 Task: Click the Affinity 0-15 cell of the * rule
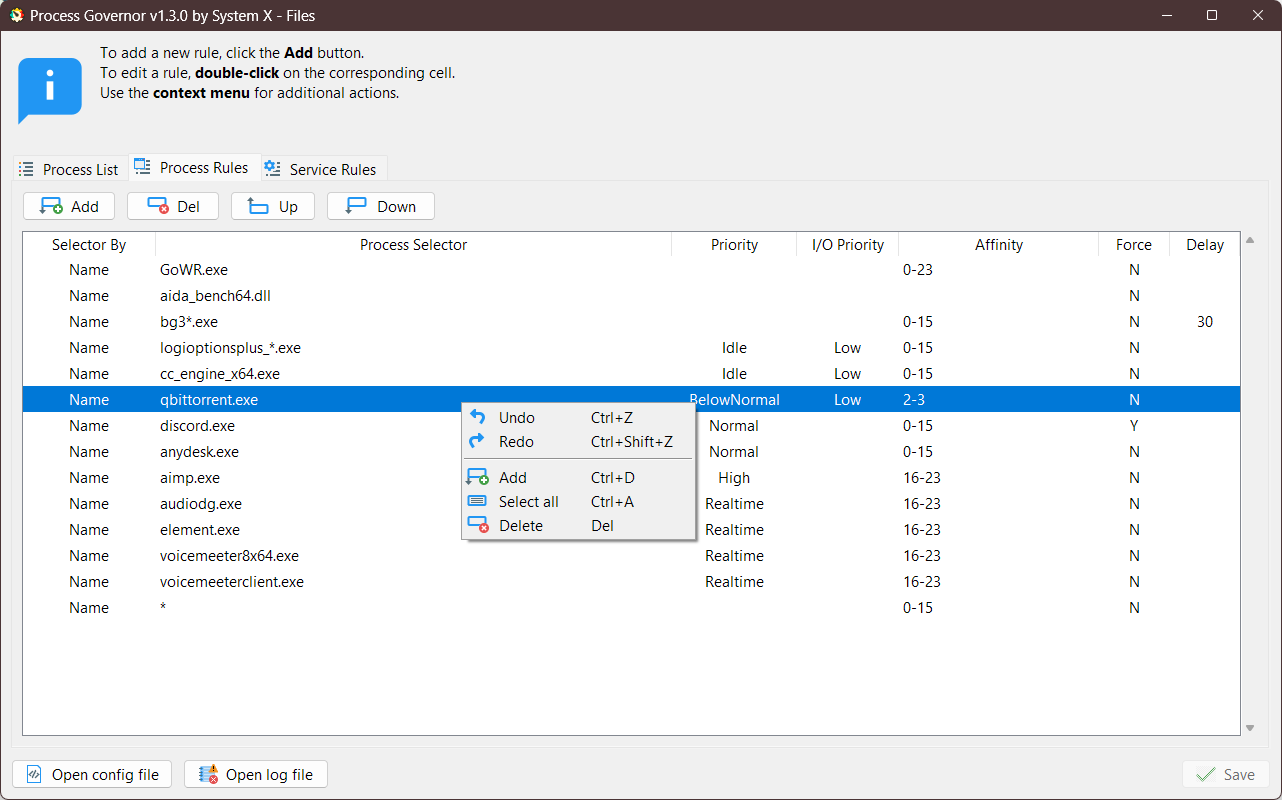(917, 608)
